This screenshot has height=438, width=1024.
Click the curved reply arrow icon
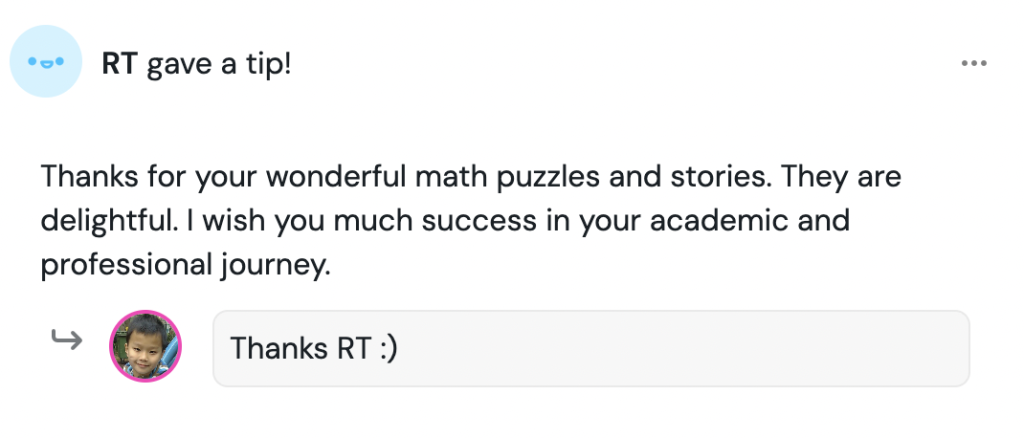(x=66, y=342)
